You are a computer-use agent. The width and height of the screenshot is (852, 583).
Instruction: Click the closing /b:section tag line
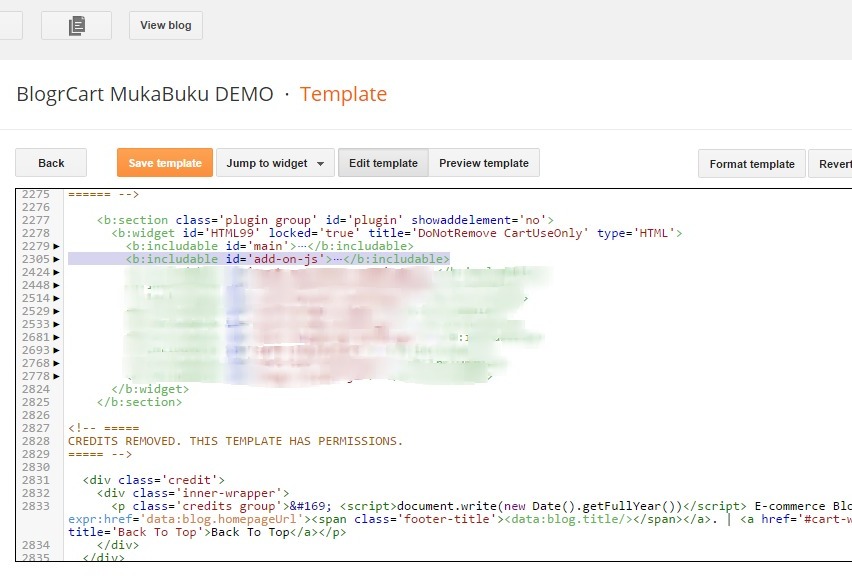point(139,402)
